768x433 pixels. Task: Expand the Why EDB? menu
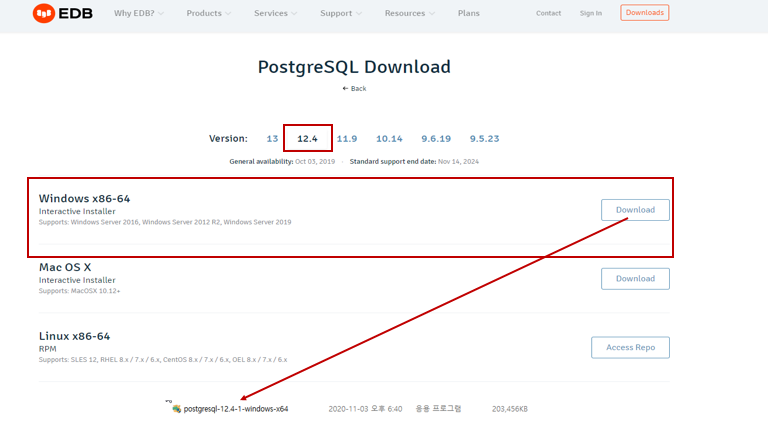click(x=139, y=13)
